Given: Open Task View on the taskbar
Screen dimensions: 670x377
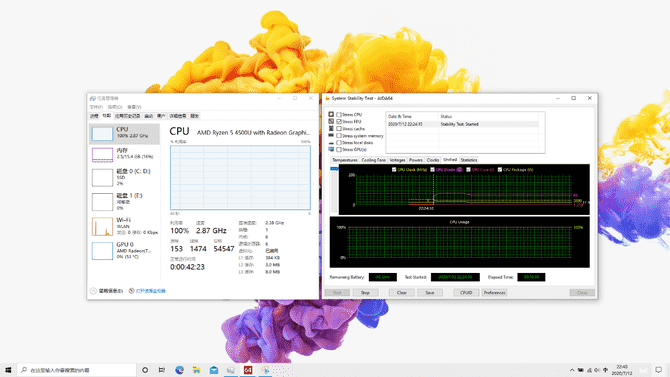Looking at the screenshot, I should 162,370.
